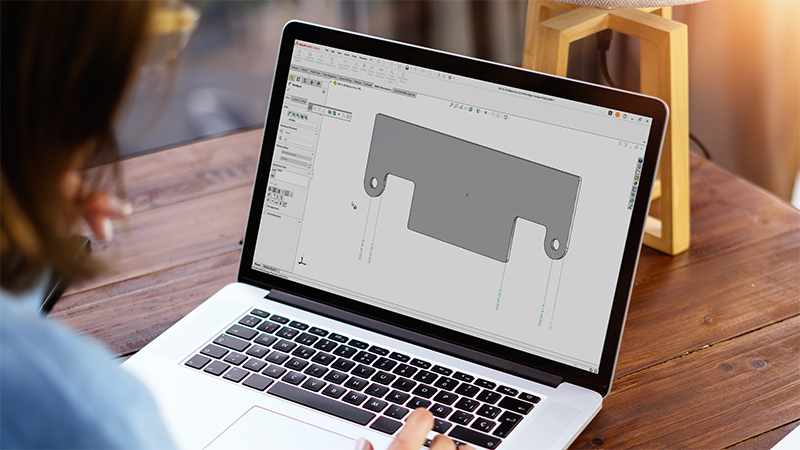Open the Appearances color-ball task pane tab
This screenshot has width=800, height=450.
click(636, 183)
